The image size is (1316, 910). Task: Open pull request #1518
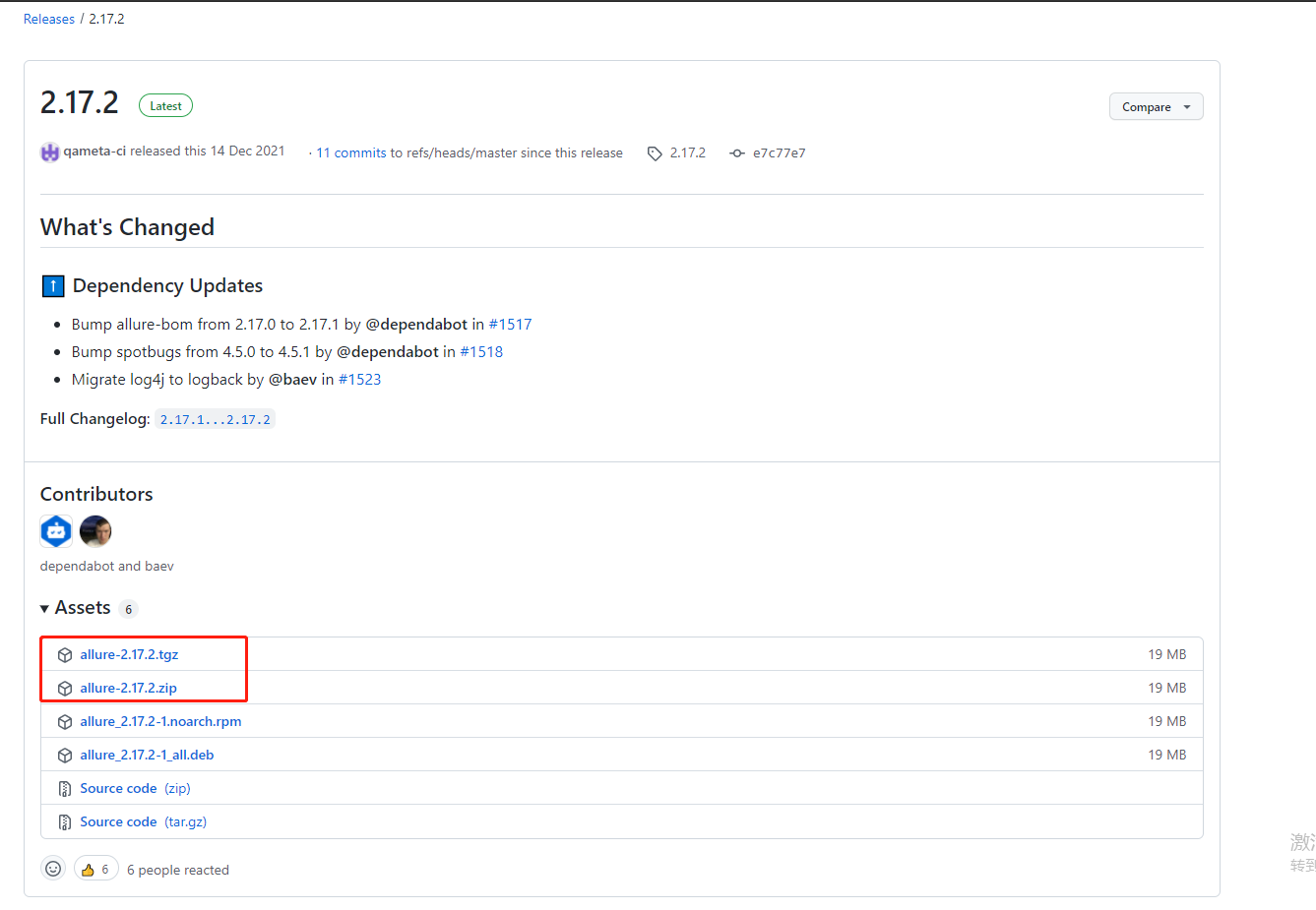(x=481, y=351)
